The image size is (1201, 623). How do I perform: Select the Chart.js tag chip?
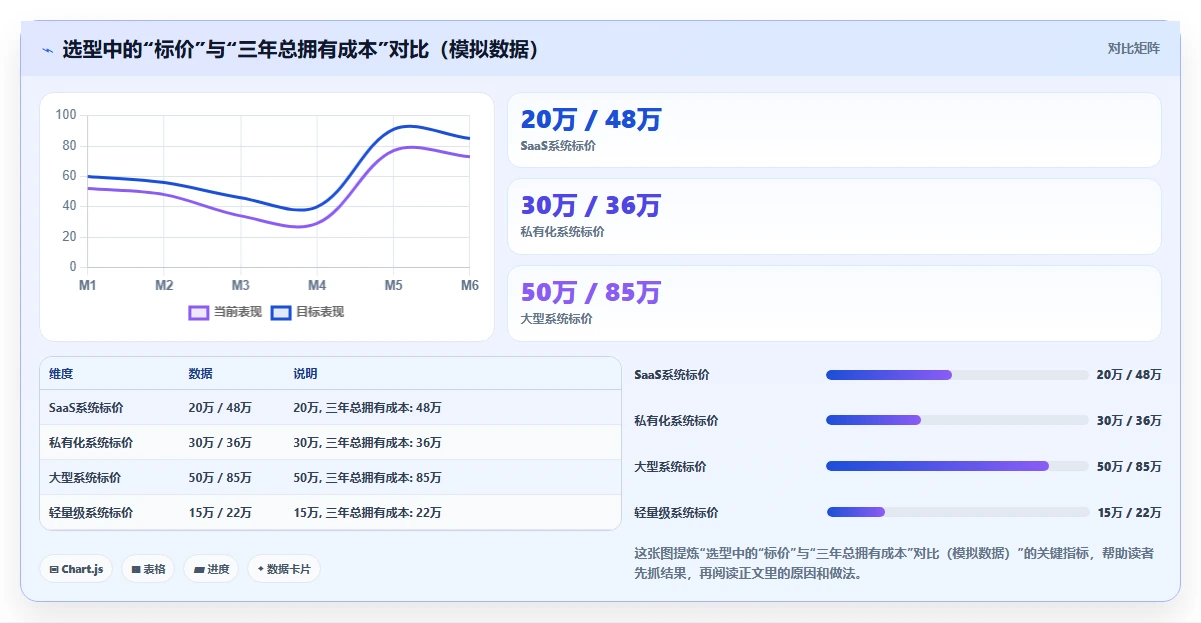click(x=77, y=569)
